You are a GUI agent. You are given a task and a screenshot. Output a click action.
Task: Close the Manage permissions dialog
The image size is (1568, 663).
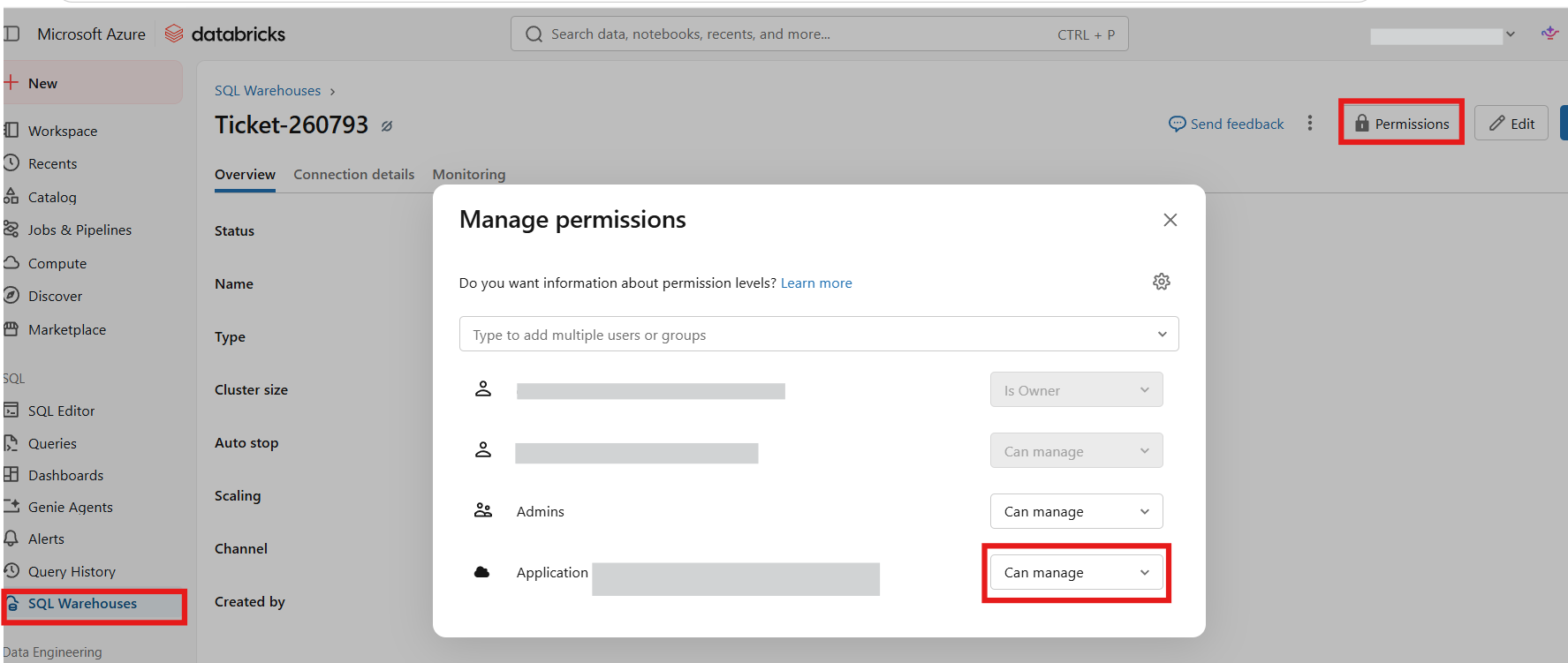tap(1170, 220)
